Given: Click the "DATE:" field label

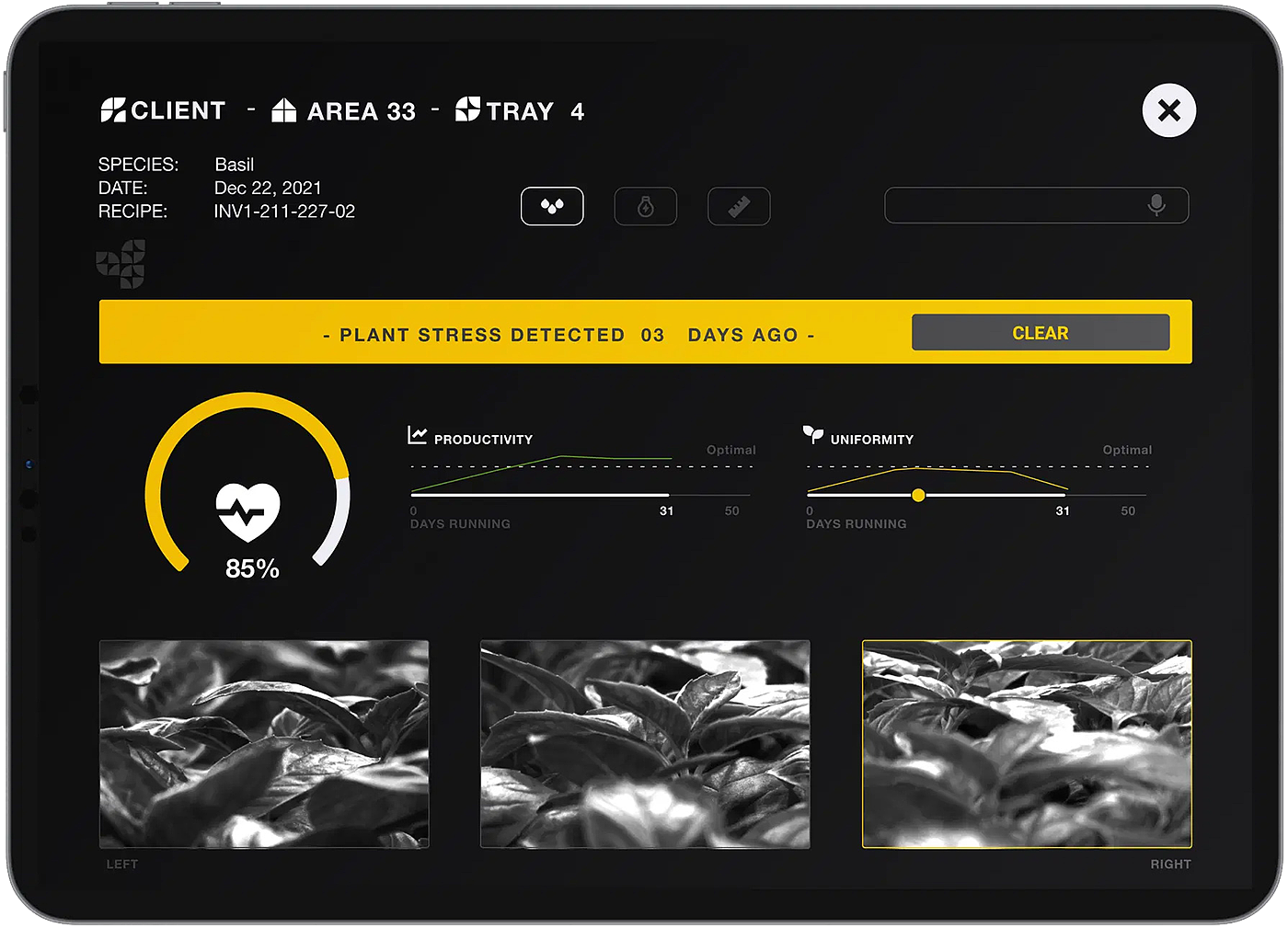Looking at the screenshot, I should (x=123, y=188).
